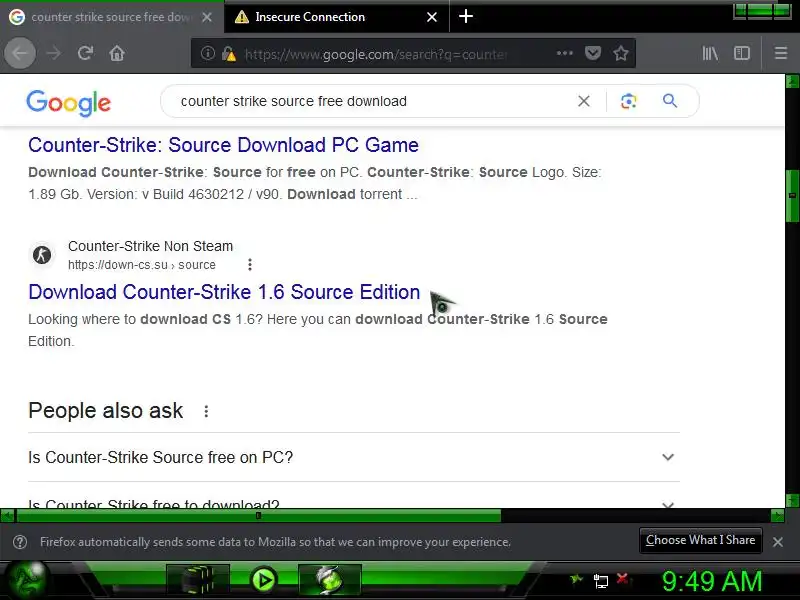
Task: Expand 'Is Counter-Strike Source free on PC?'
Action: coord(354,457)
